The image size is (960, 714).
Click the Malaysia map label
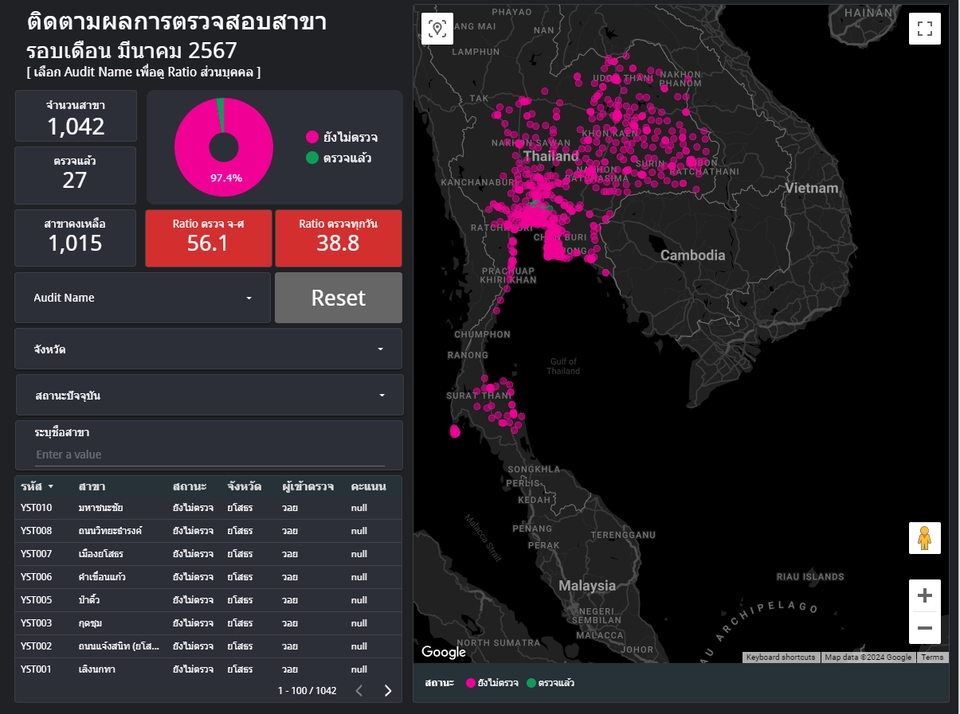pos(587,585)
